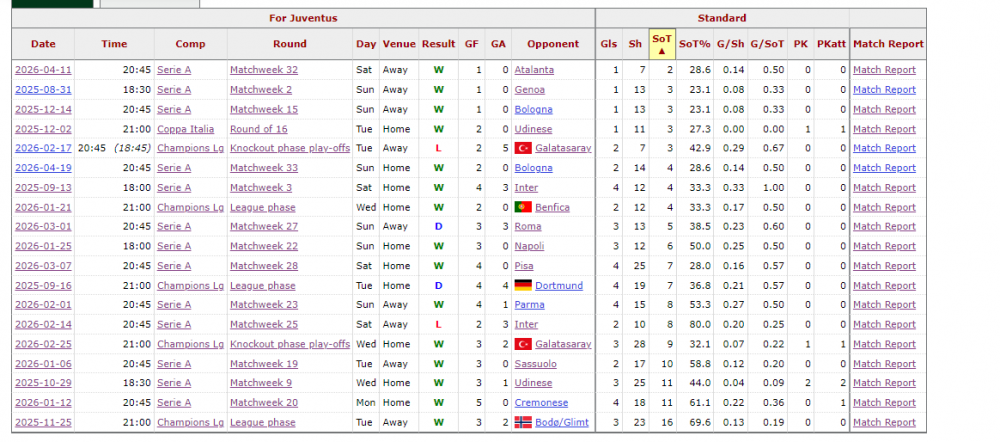Sort table by the Date column header

coord(43,44)
